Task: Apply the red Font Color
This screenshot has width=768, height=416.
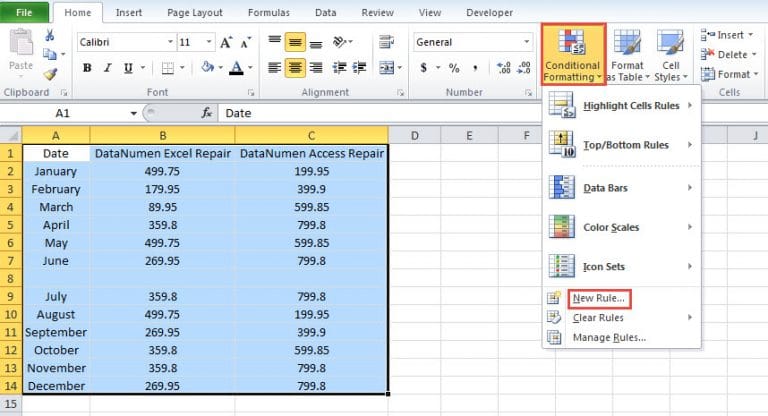Action: (237, 68)
